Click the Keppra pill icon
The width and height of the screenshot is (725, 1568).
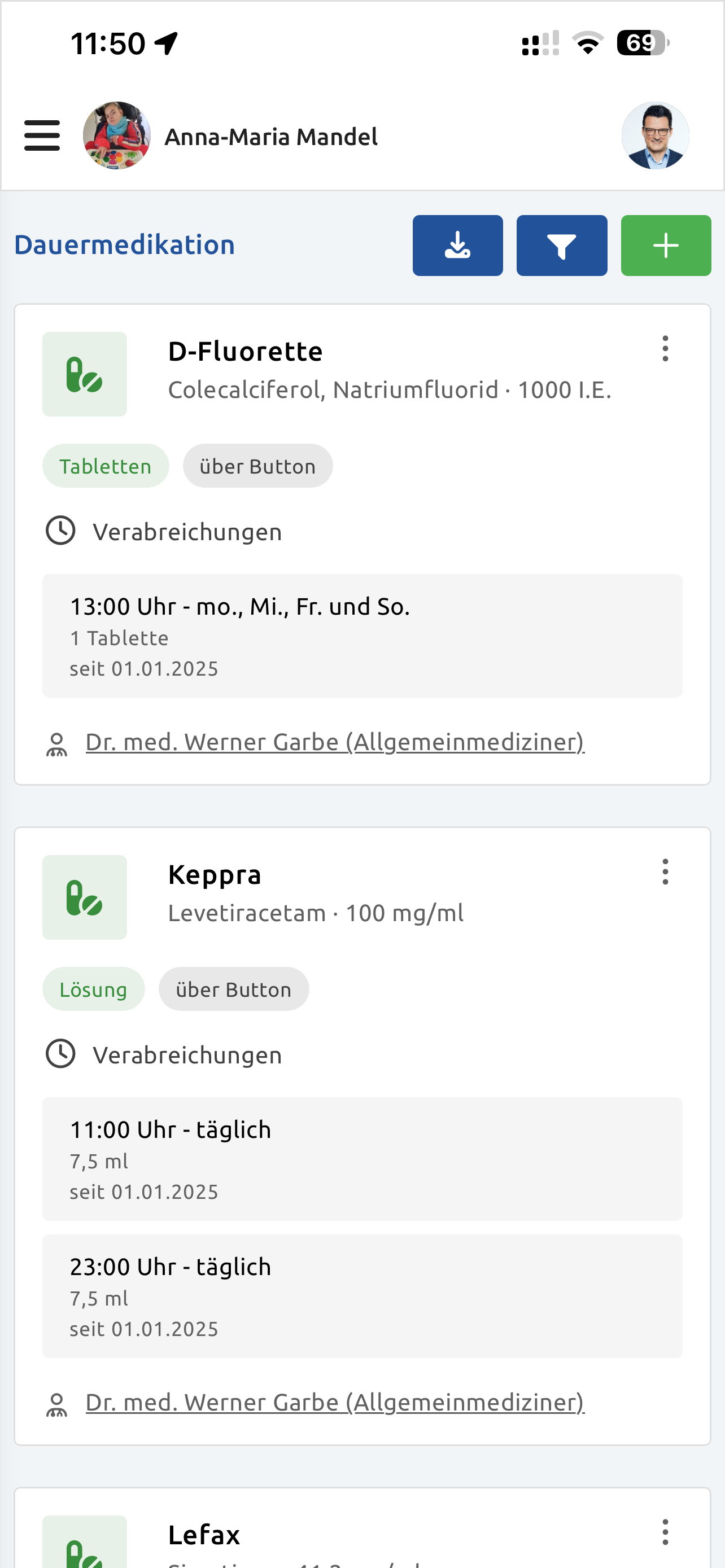[x=85, y=897]
